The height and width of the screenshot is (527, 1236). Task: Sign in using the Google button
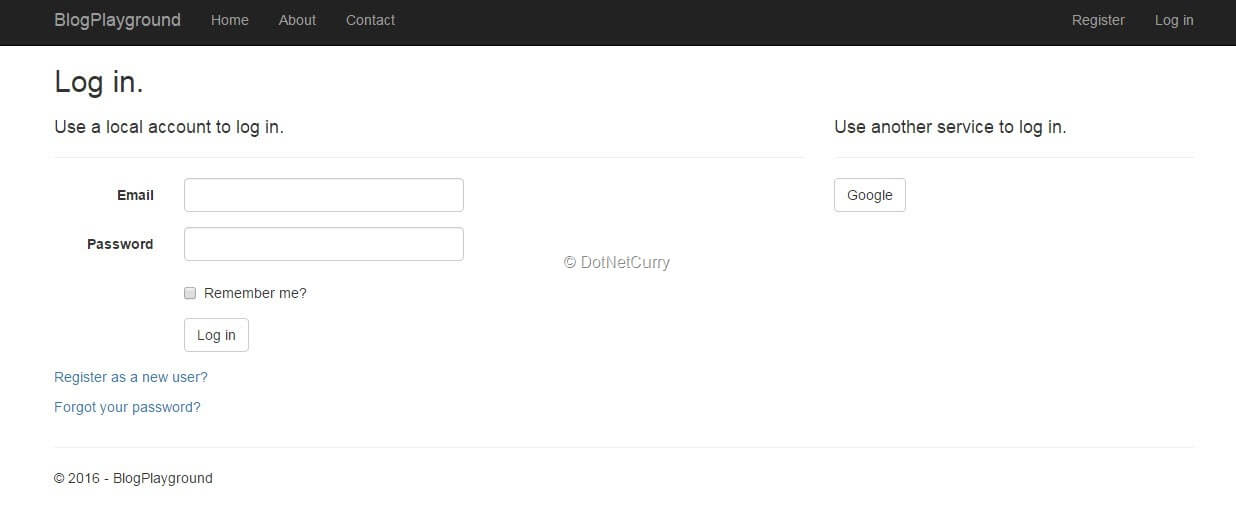pos(869,195)
